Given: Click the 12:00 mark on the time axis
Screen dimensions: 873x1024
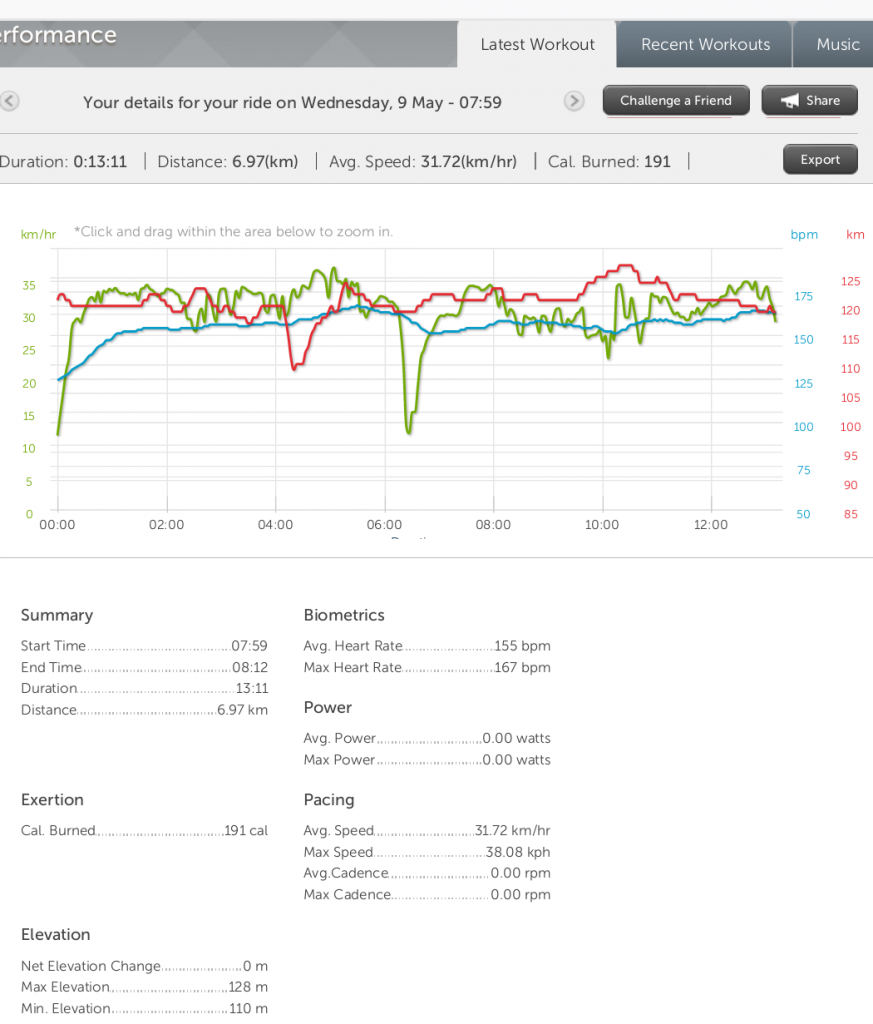Looking at the screenshot, I should 711,525.
